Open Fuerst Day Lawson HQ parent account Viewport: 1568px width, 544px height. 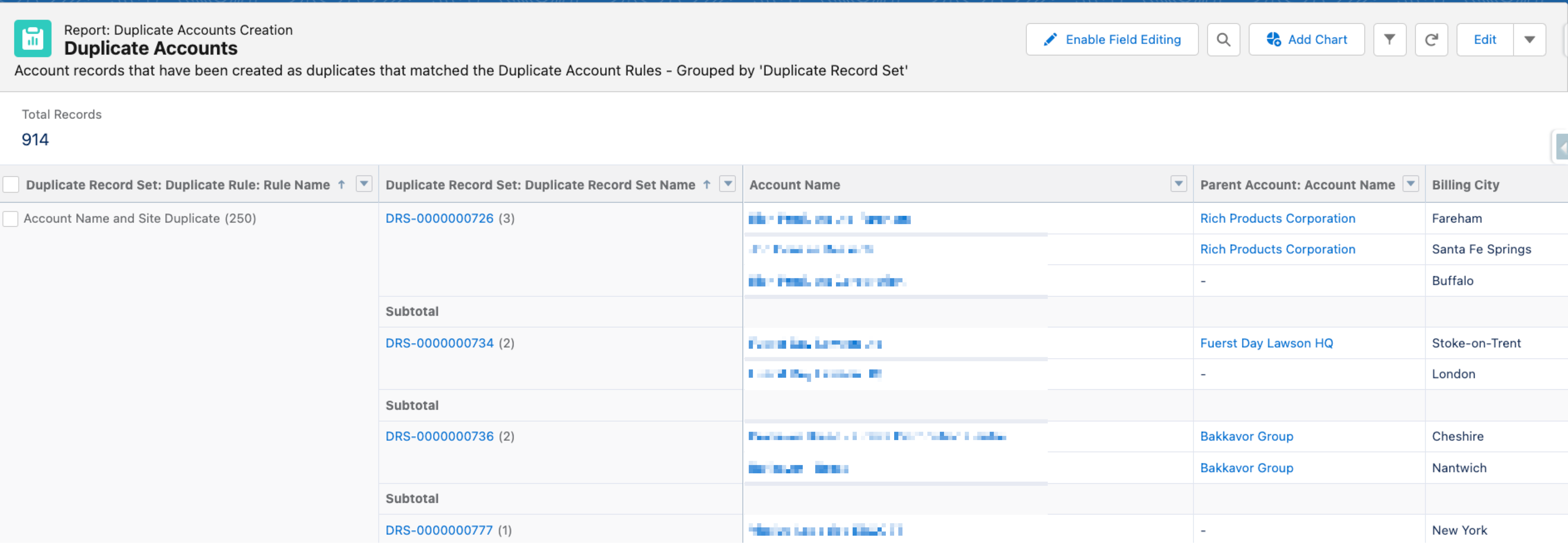tap(1267, 344)
